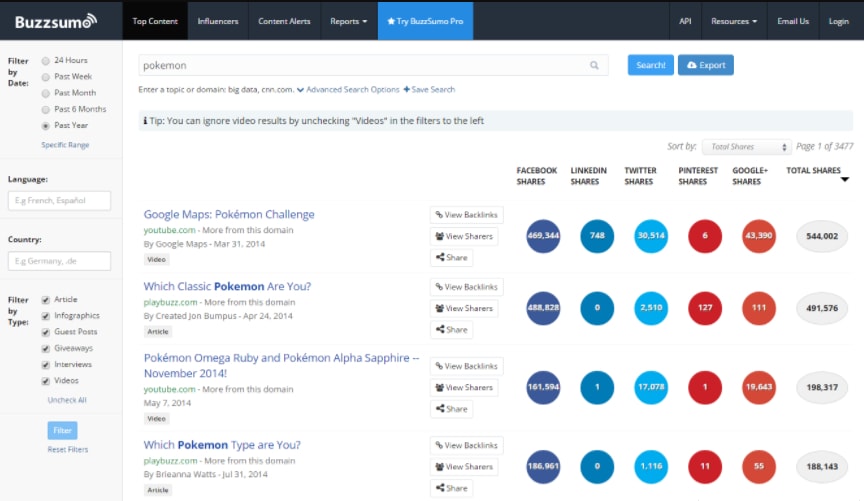Open the API menu item

pos(685,21)
